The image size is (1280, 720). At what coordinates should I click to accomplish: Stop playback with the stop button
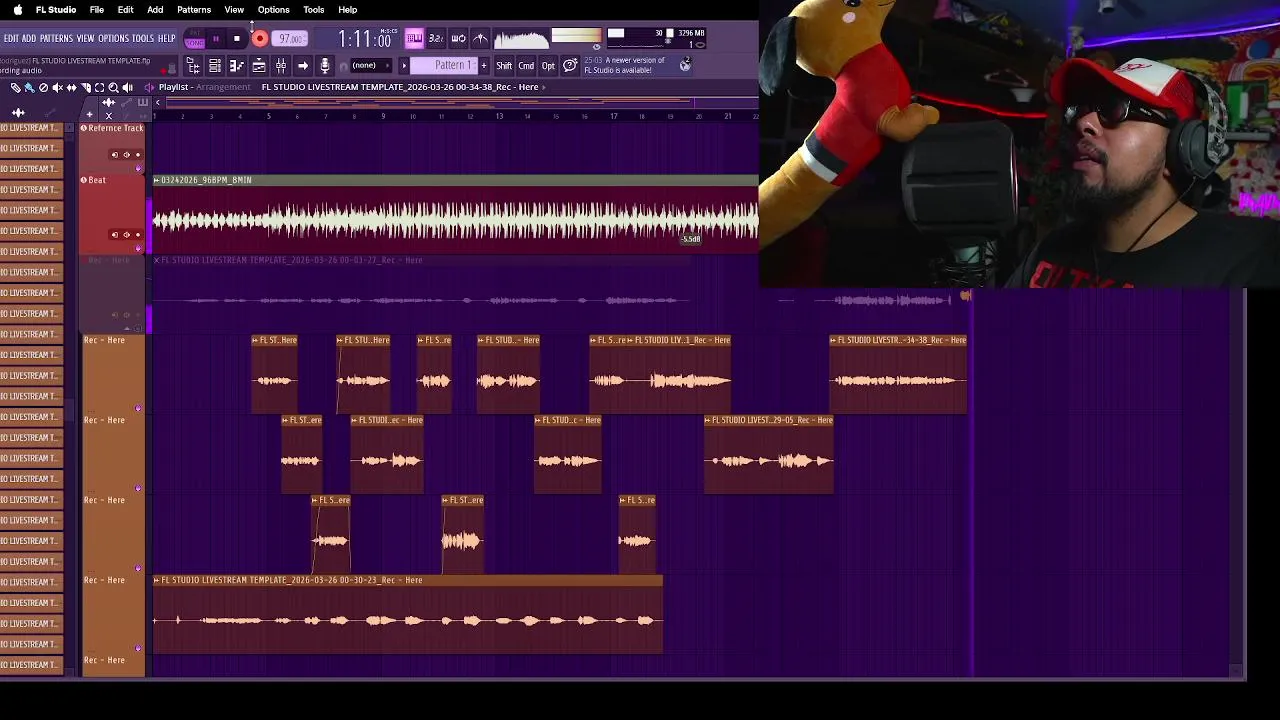[x=237, y=39]
